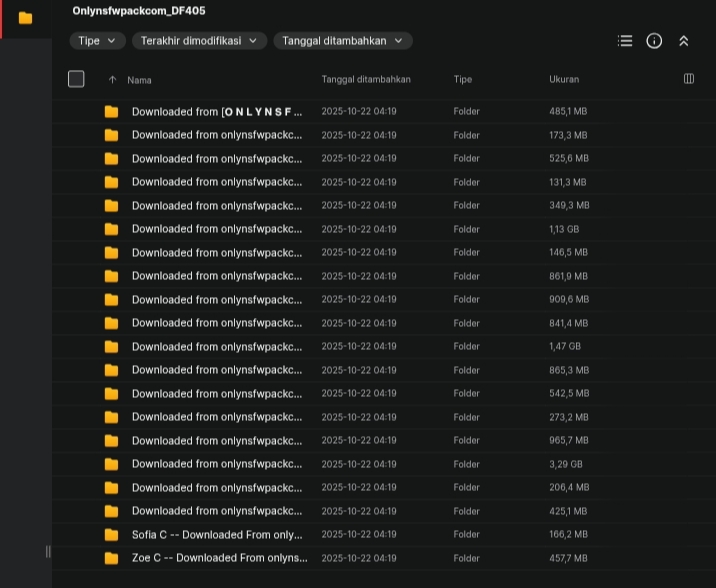
Task: Click the Zoe C folder icon
Action: tap(111, 558)
